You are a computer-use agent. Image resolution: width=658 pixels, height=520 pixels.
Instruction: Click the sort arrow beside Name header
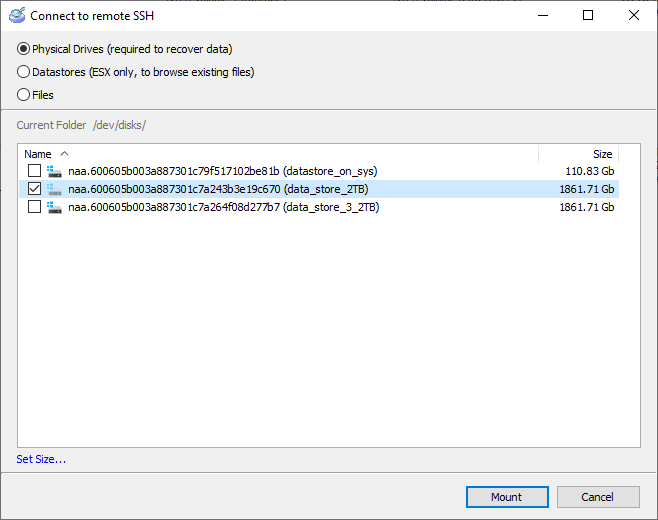click(x=65, y=154)
